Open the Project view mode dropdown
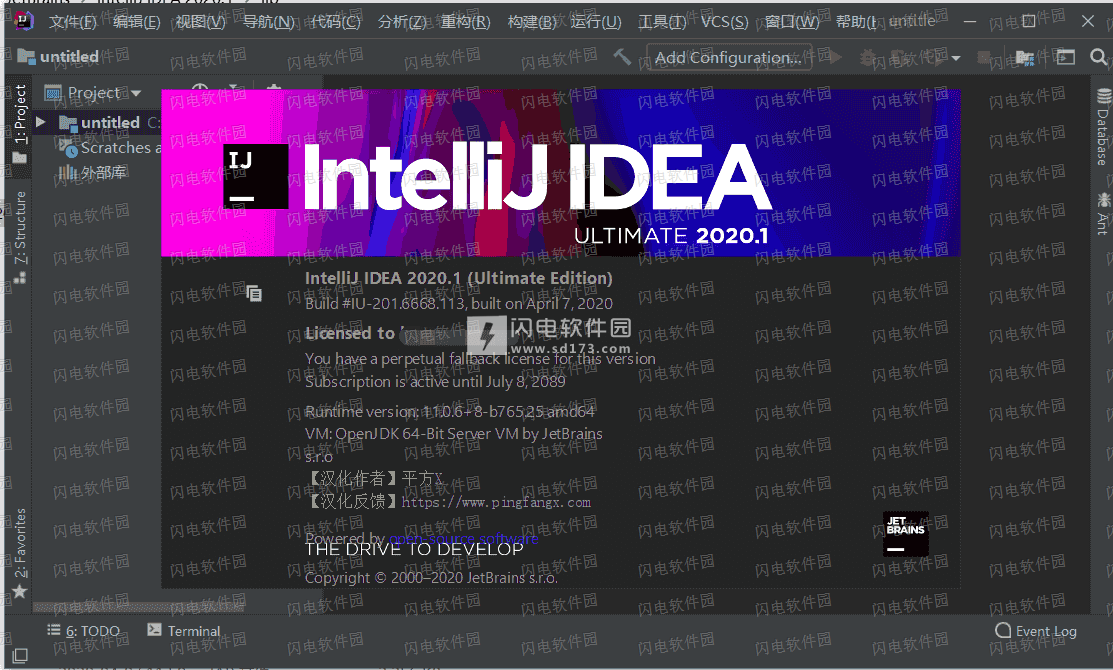This screenshot has width=1113, height=670. pyautogui.click(x=134, y=92)
